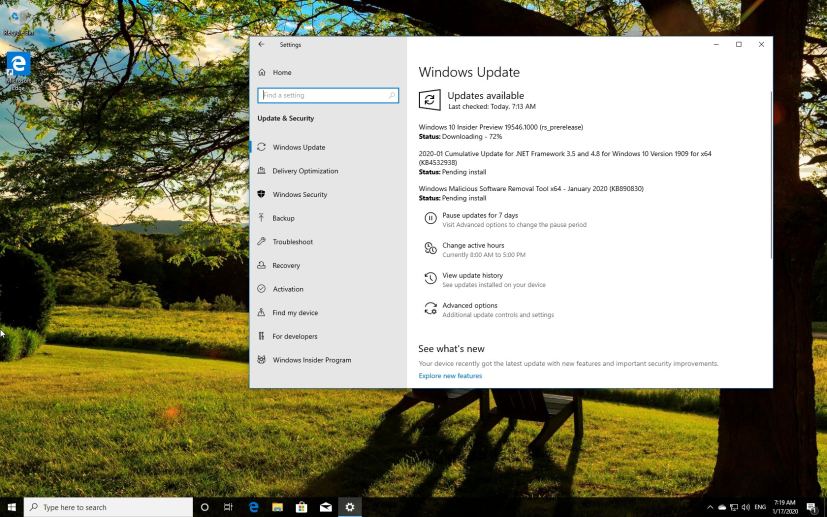Screen dimensions: 827x517
Task: Open Mail app from taskbar
Action: point(326,507)
